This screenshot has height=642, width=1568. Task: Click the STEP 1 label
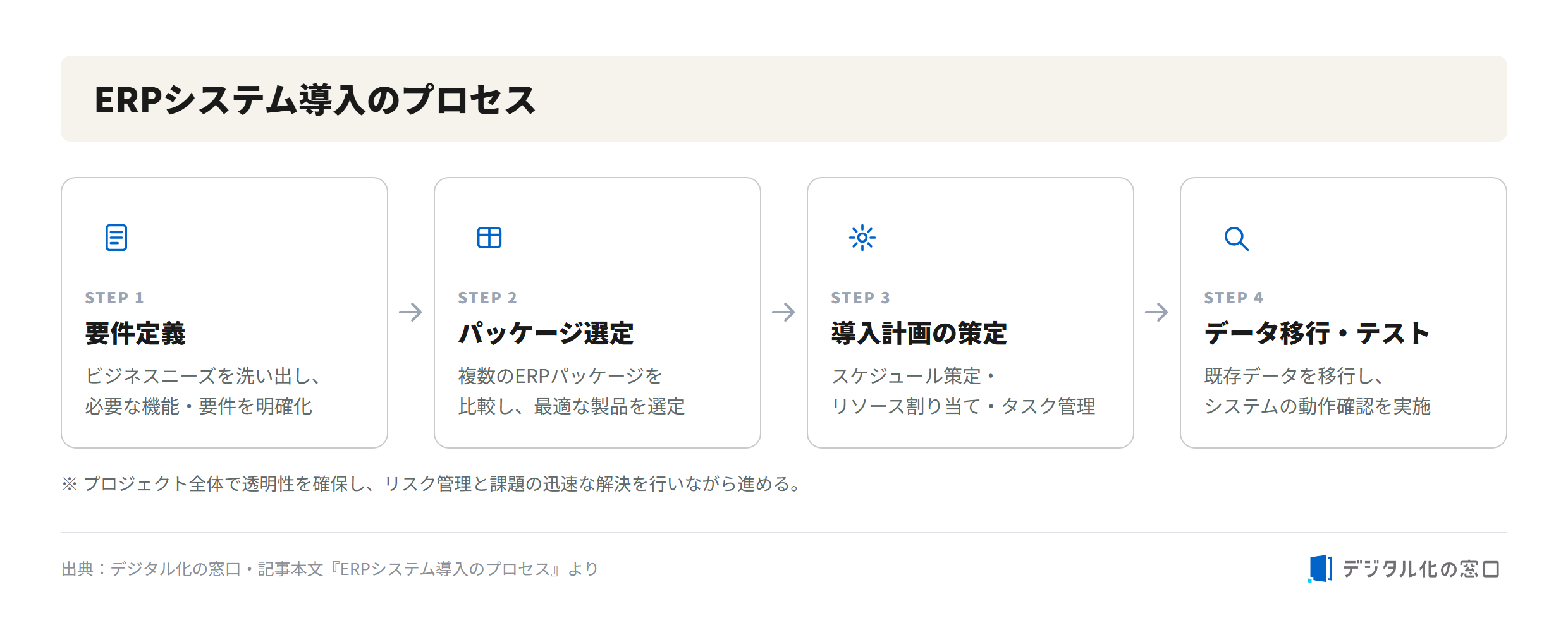point(114,298)
